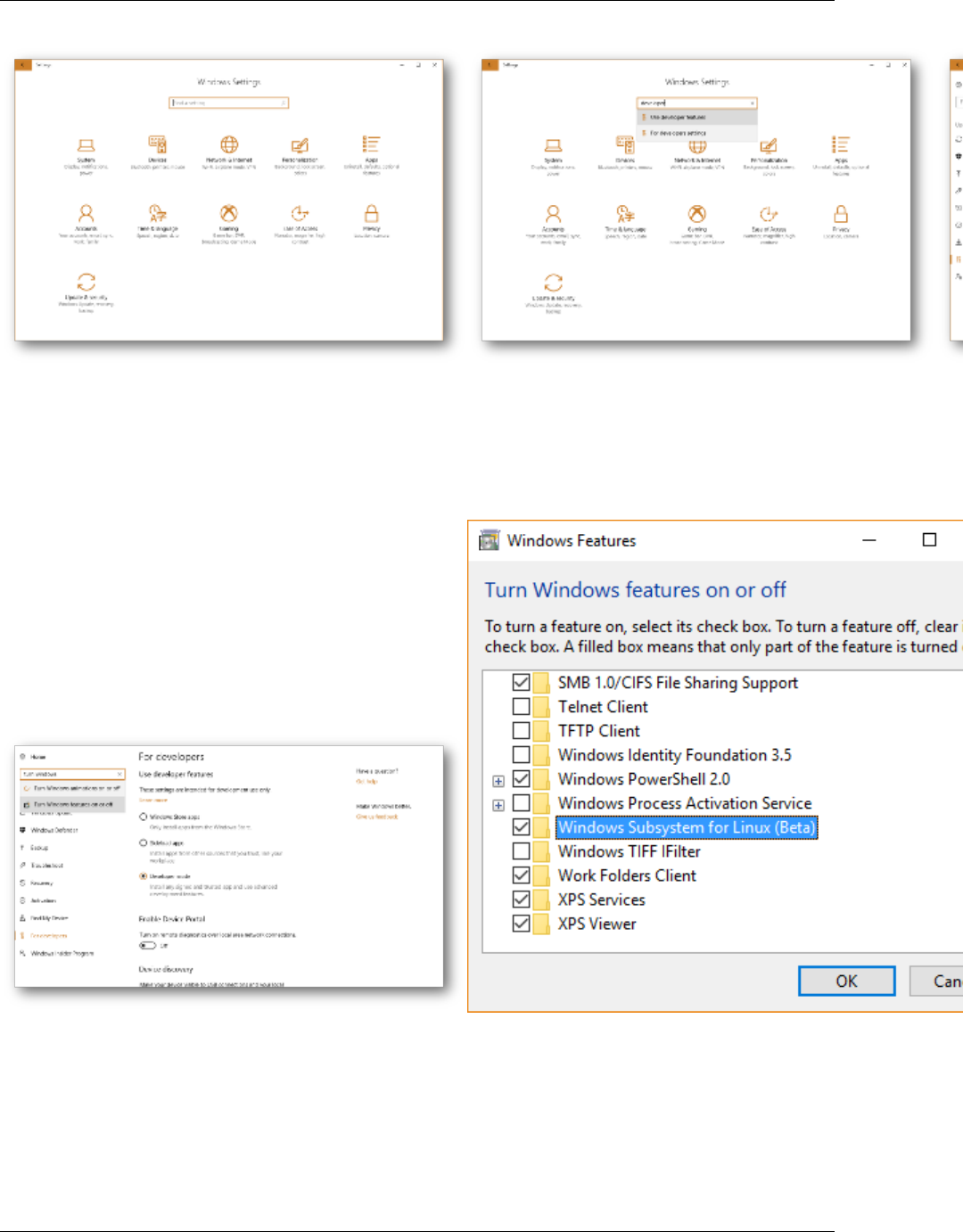
Task: Click OK in the Windows Features dialog
Action: click(847, 981)
